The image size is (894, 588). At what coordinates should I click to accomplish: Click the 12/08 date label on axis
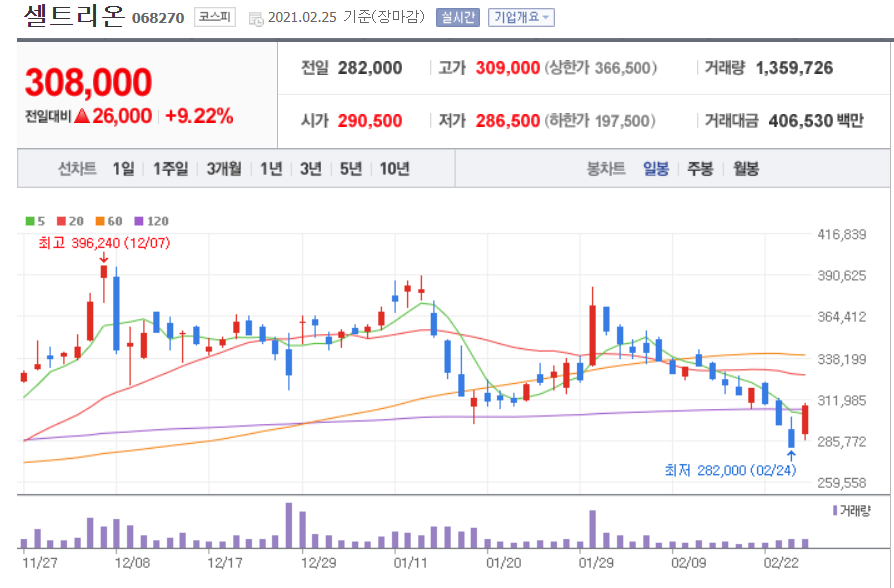[132, 563]
